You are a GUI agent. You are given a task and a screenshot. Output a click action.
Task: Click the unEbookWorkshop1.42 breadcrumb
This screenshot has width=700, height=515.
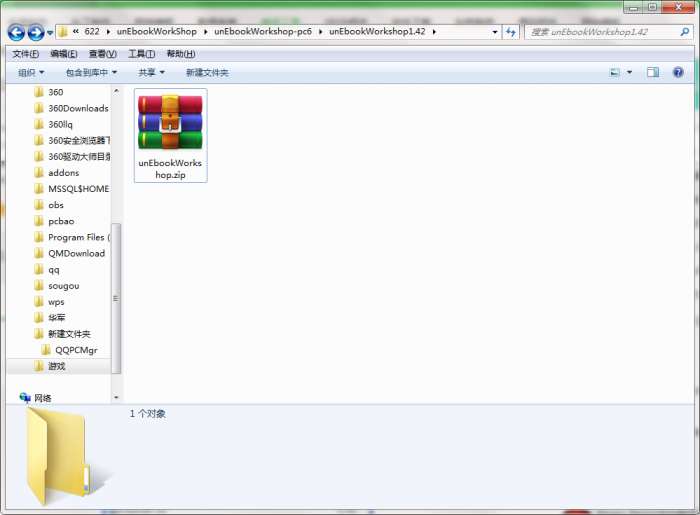pyautogui.click(x=377, y=32)
